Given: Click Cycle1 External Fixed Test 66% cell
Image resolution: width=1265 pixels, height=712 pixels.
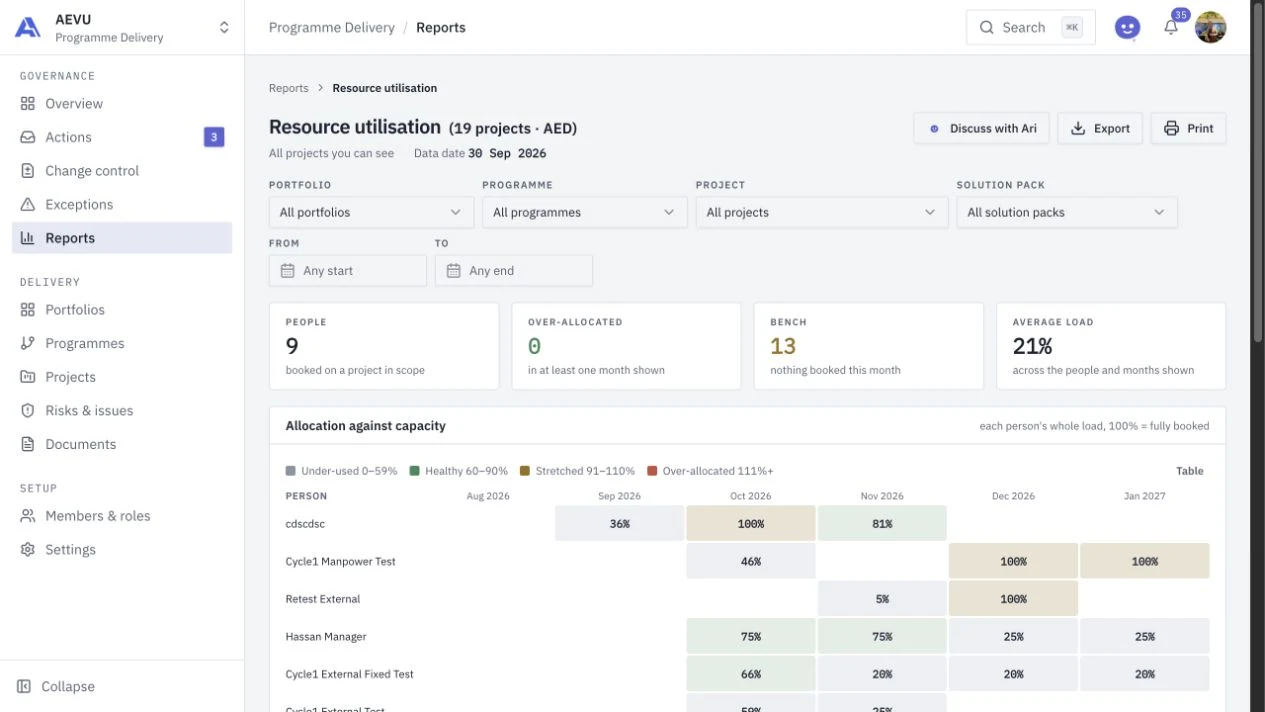Looking at the screenshot, I should (751, 674).
